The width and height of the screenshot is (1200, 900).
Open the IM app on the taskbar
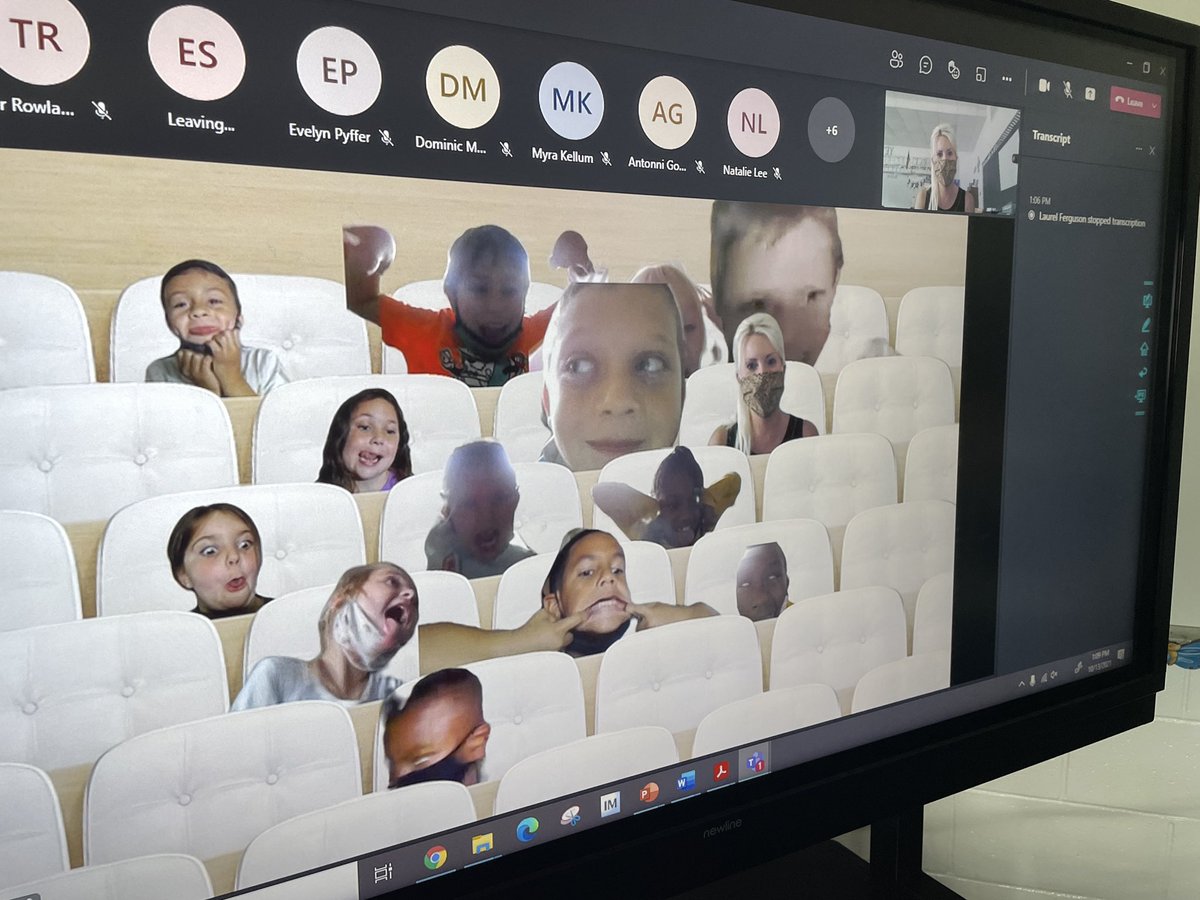coord(610,803)
